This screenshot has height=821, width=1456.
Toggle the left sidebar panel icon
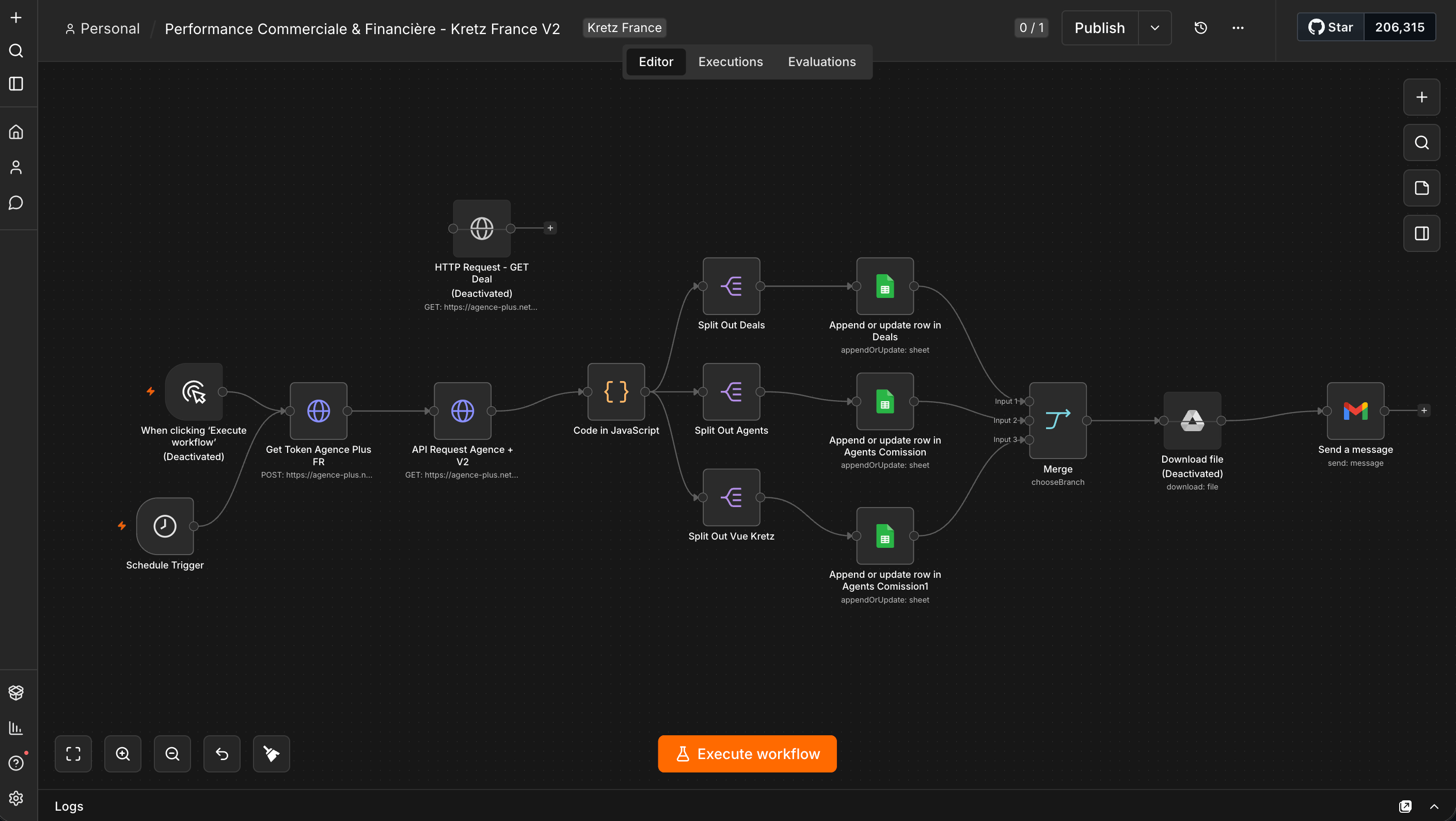tap(17, 84)
